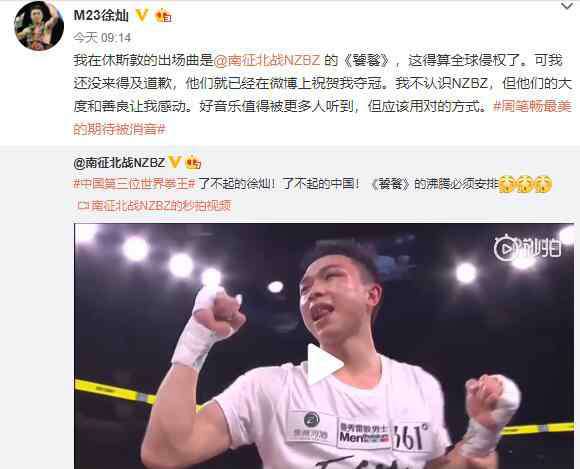Open the #周笔畅最美的期待被消音# hashtag

pyautogui.click(x=323, y=118)
